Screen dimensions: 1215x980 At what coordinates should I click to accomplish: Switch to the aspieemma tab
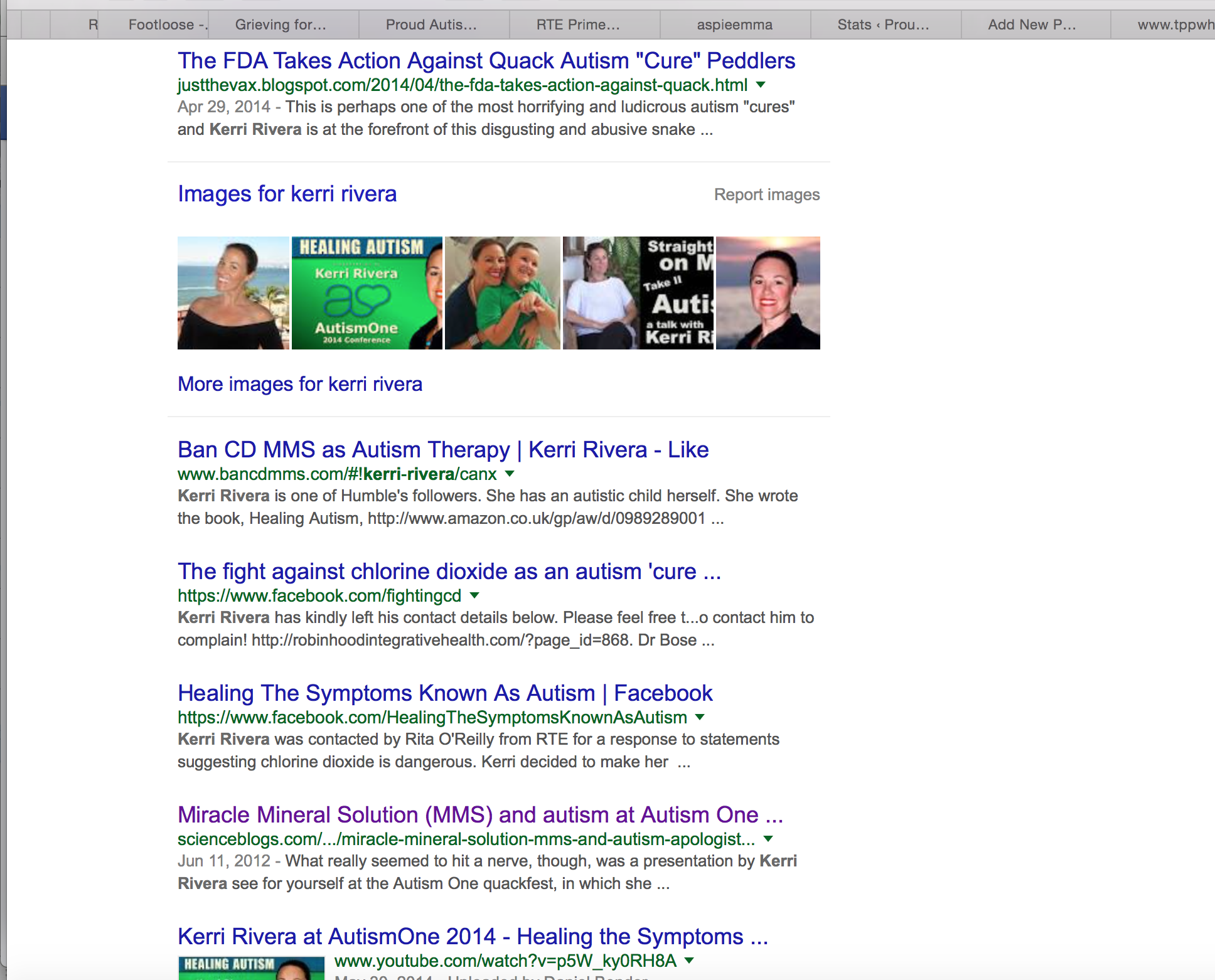pos(735,24)
